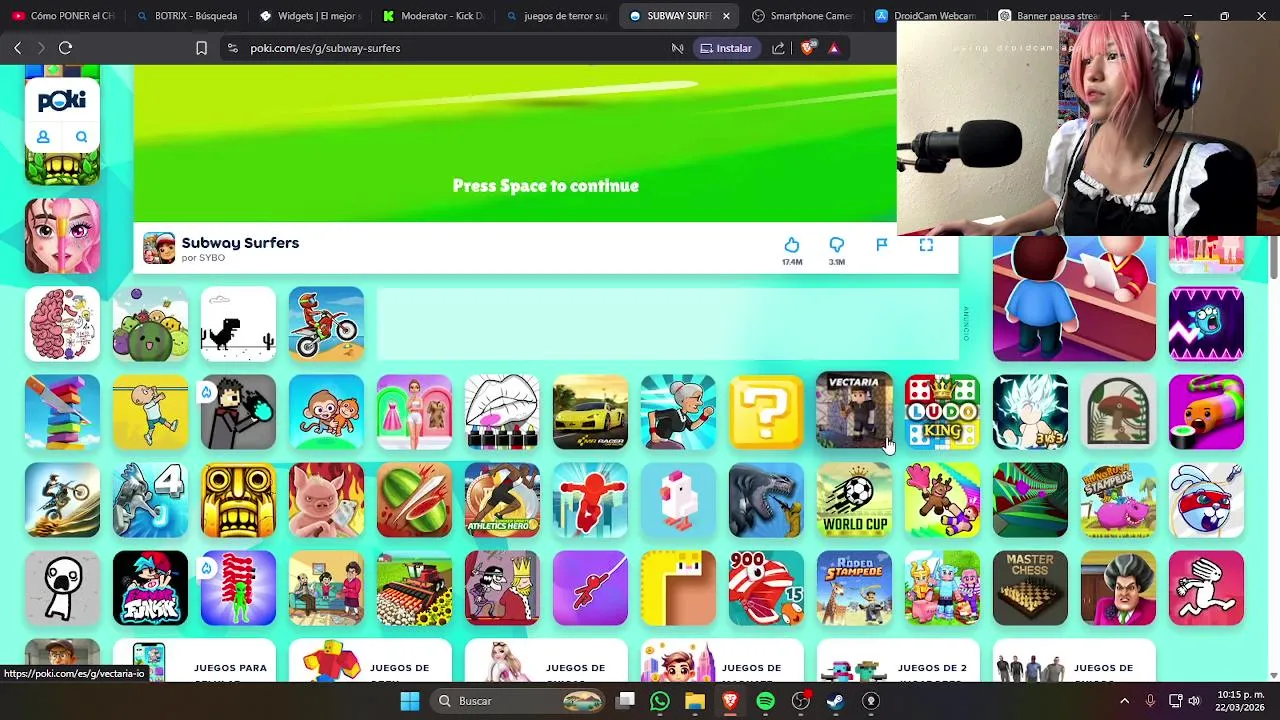Open the Athletics Hero game
Viewport: 1280px width, 720px height.
tap(502, 500)
